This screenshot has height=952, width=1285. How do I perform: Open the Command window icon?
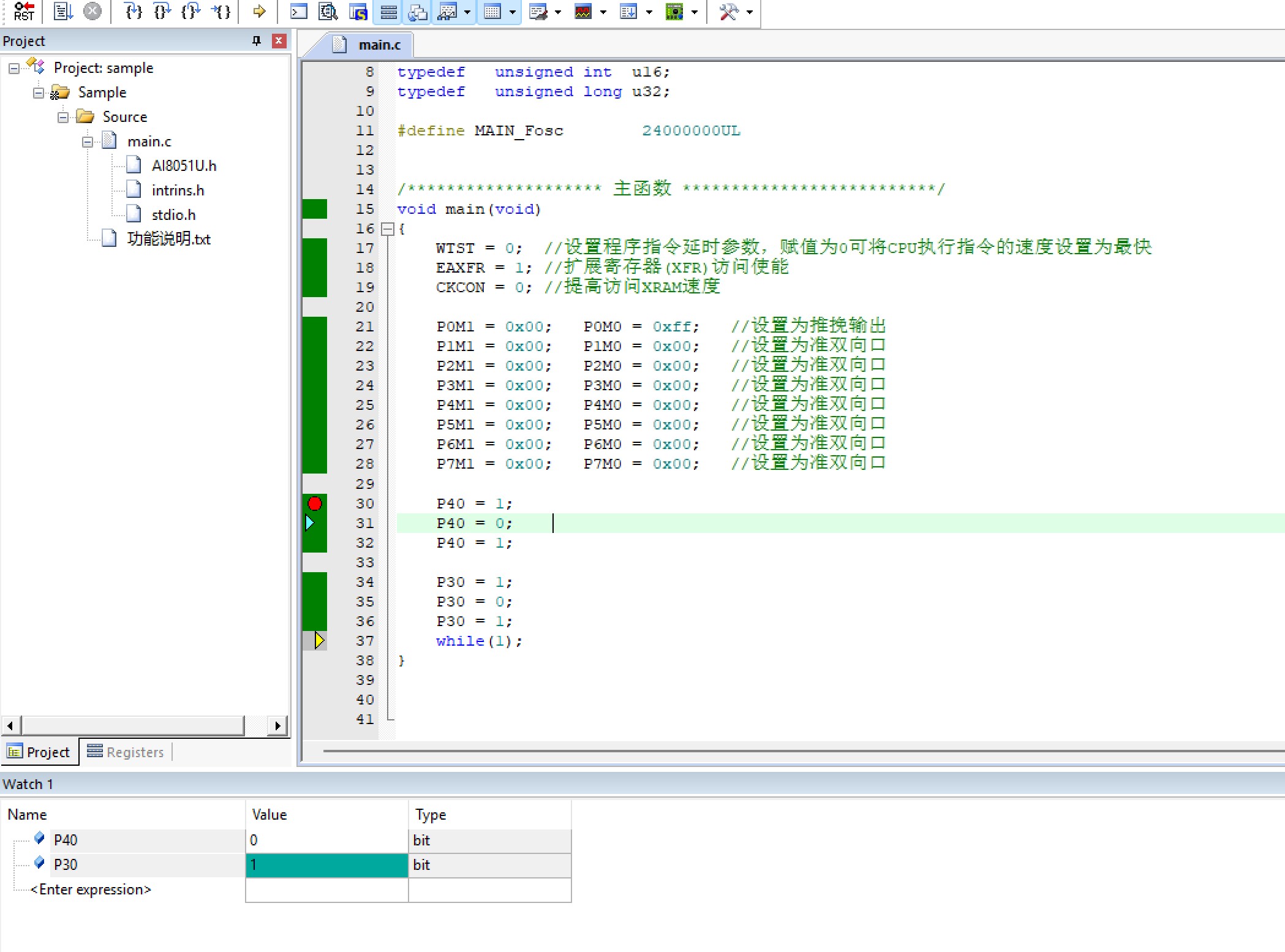[x=298, y=12]
